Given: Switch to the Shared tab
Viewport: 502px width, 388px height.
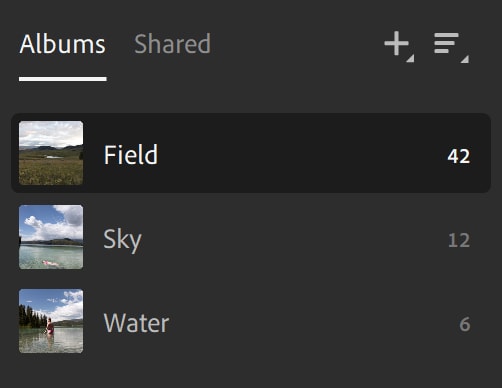Looking at the screenshot, I should (x=172, y=44).
